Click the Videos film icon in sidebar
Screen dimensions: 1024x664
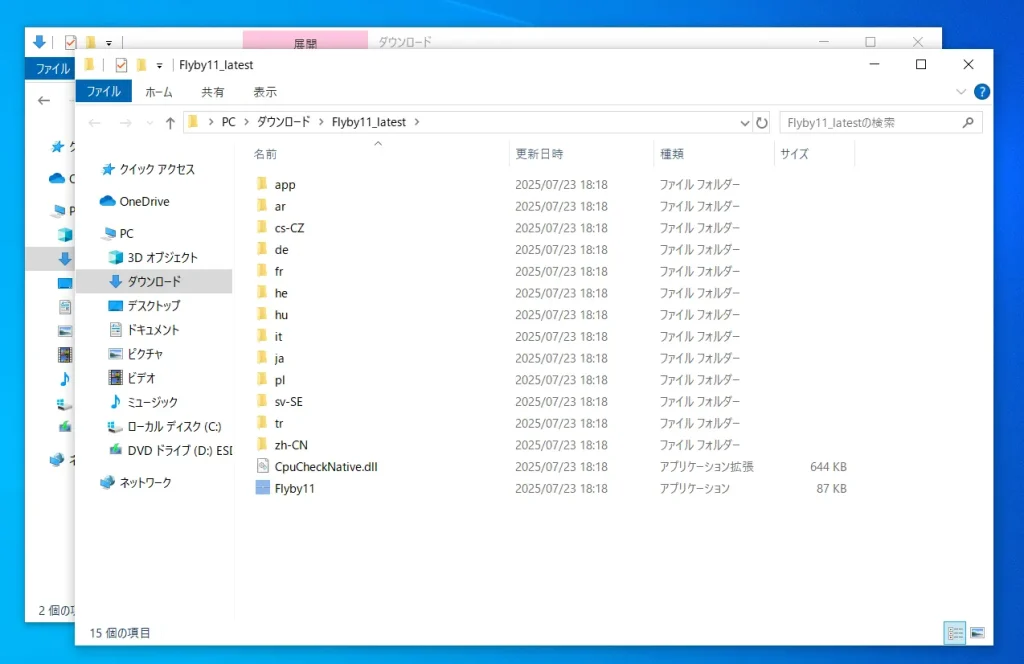116,377
